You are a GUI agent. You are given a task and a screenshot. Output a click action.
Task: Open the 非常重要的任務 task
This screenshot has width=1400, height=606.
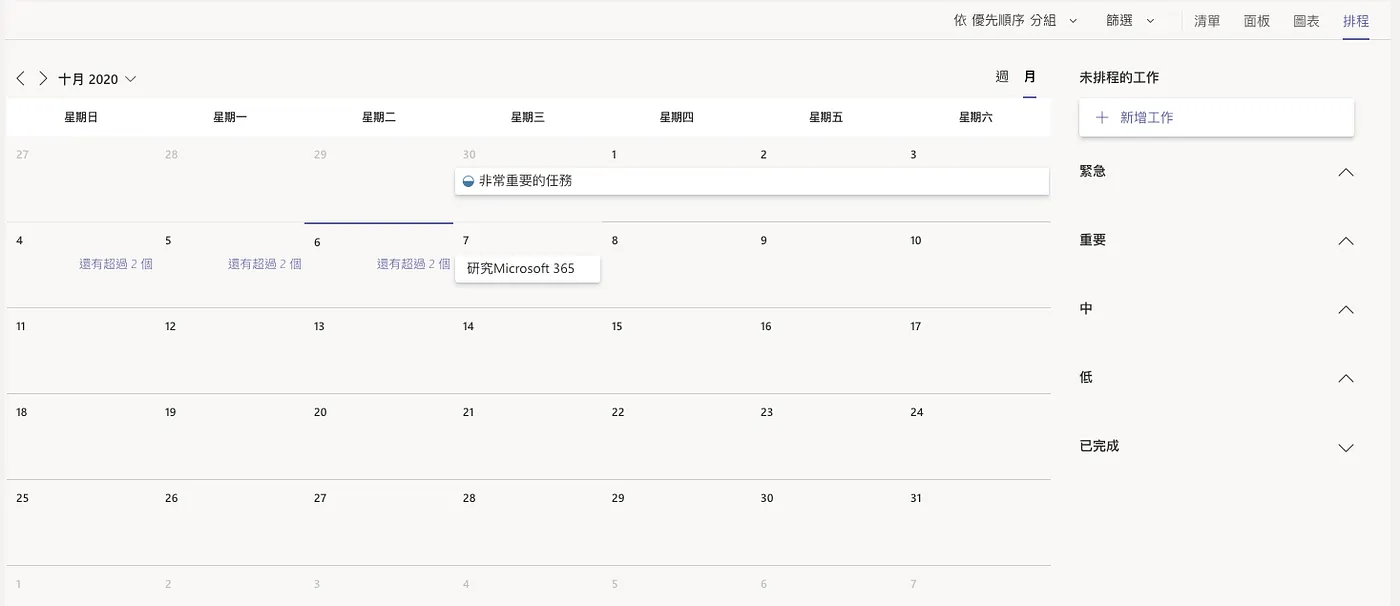751,181
